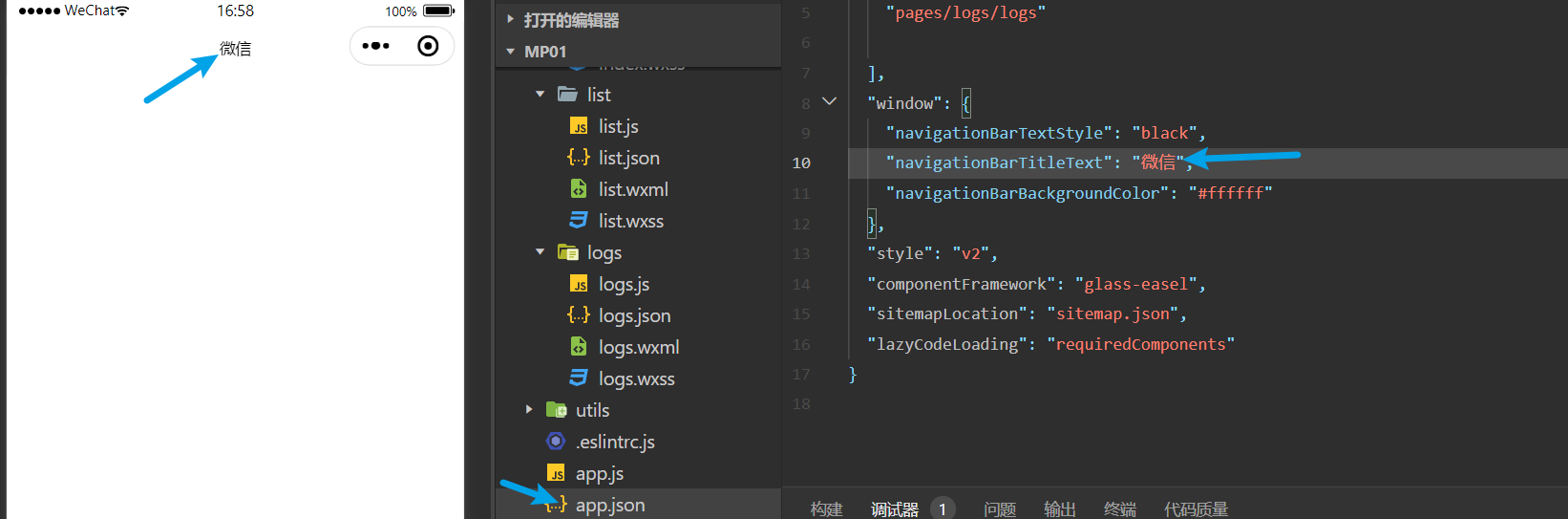Click the "pages/logs/logs" string in editor
The height and width of the screenshot is (519, 1568).
click(965, 12)
